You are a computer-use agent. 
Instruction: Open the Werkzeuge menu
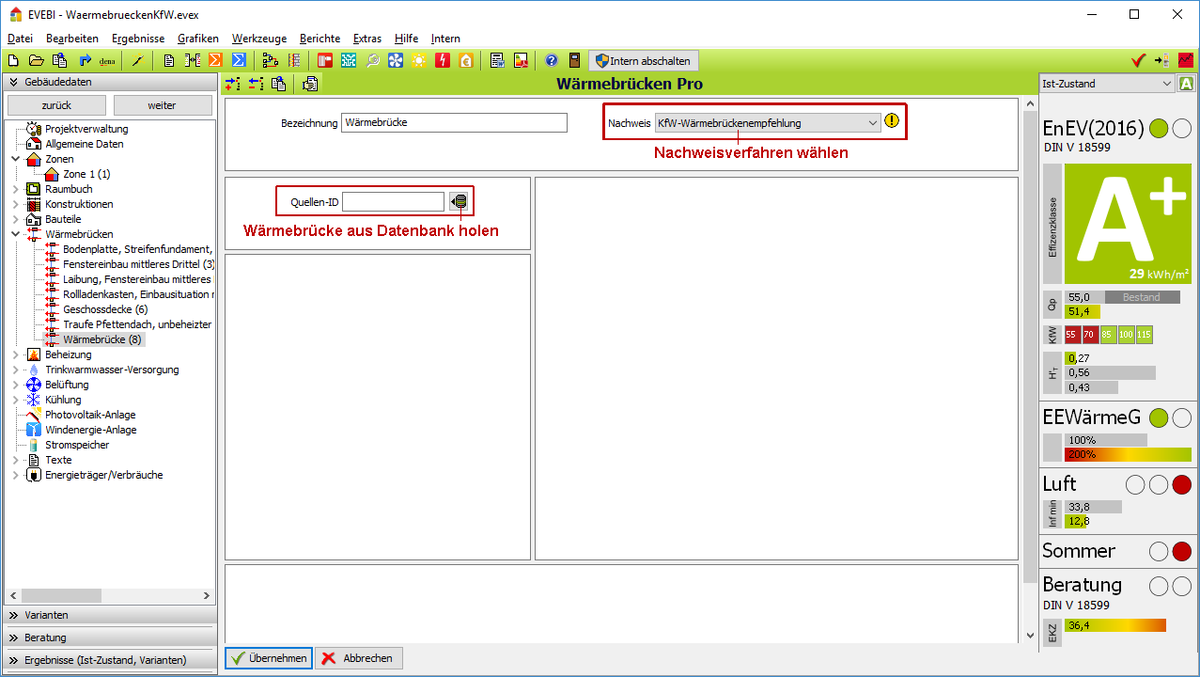tap(258, 38)
